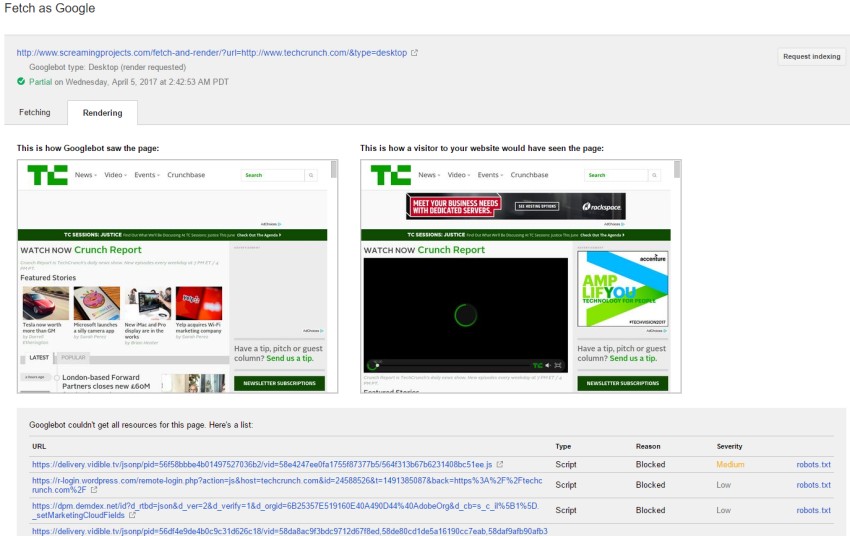Screen dimensions: 850x536
Task: Click the Severity column header
Action: pyautogui.click(x=729, y=447)
